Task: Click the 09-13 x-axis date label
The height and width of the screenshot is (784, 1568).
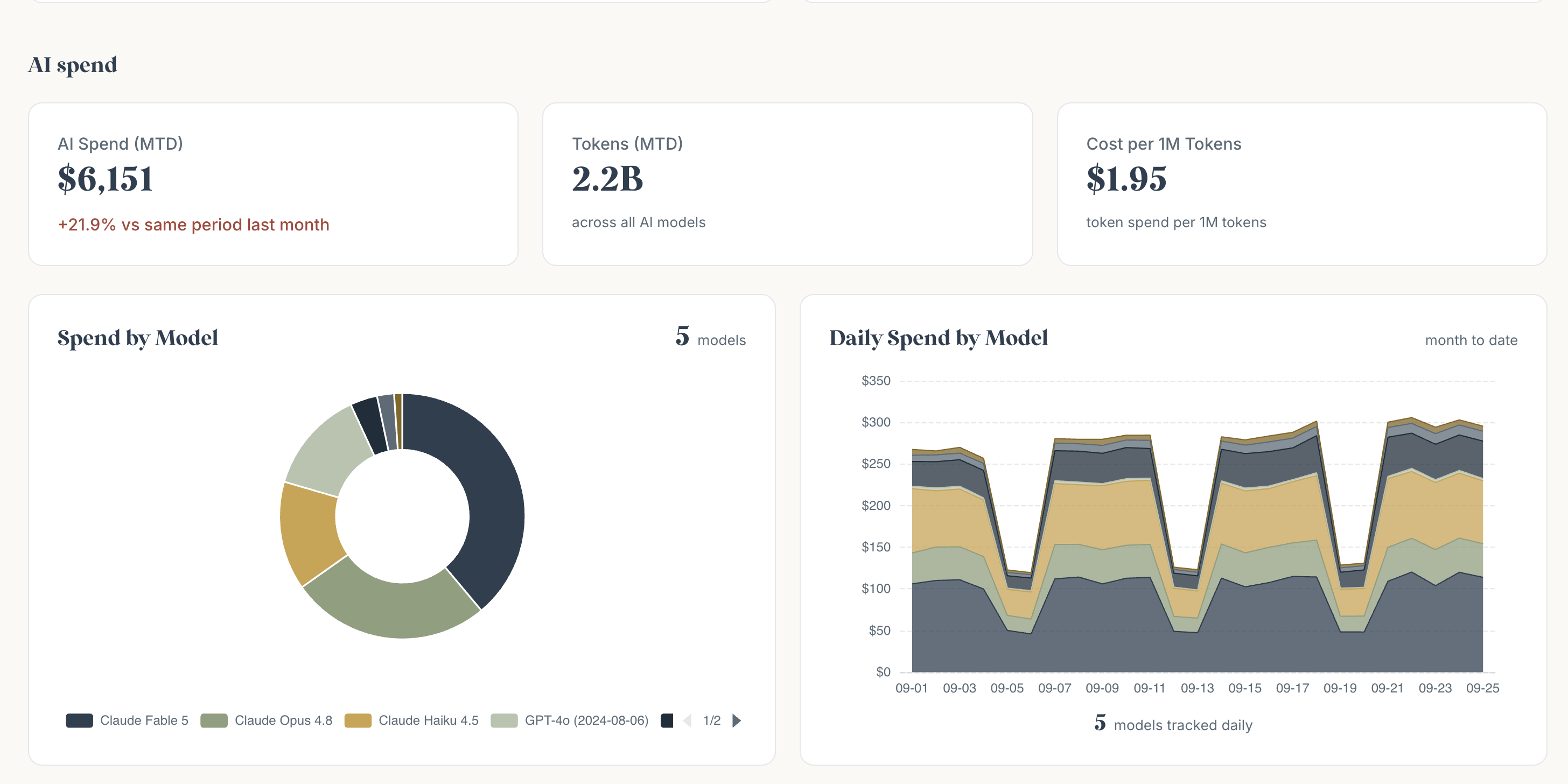Action: click(x=1196, y=689)
